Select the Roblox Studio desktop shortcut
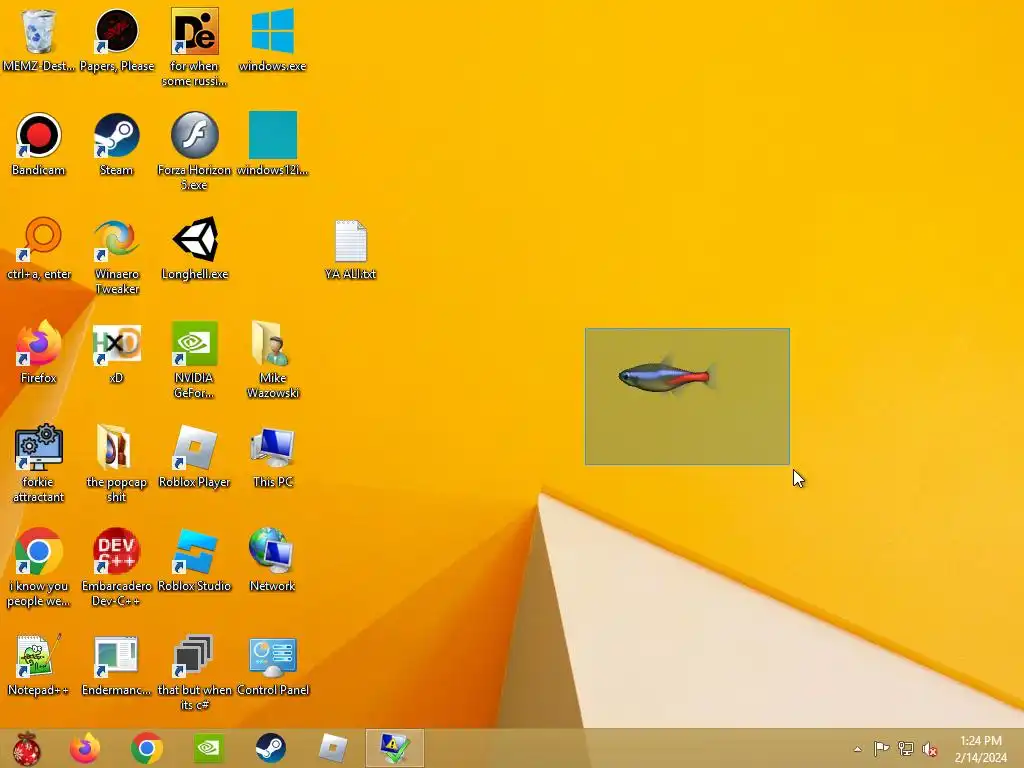The height and width of the screenshot is (768, 1024). [x=194, y=560]
